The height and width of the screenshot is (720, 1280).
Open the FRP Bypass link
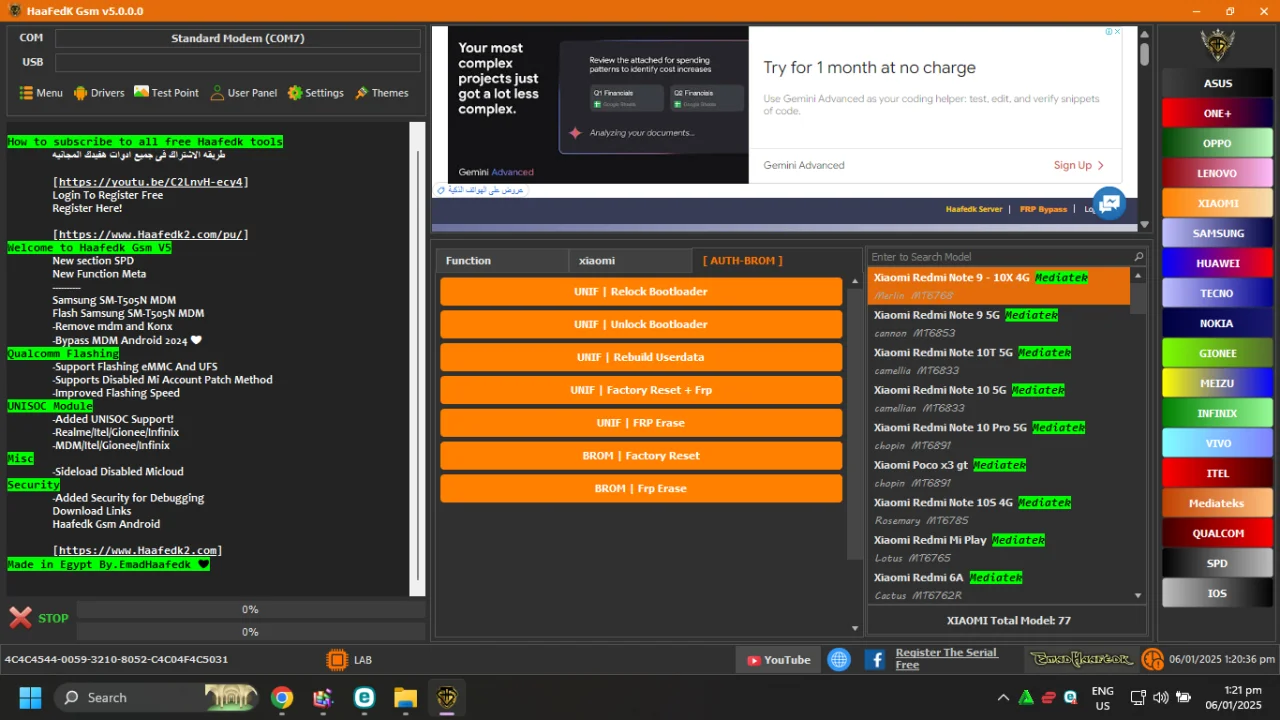coord(1043,209)
